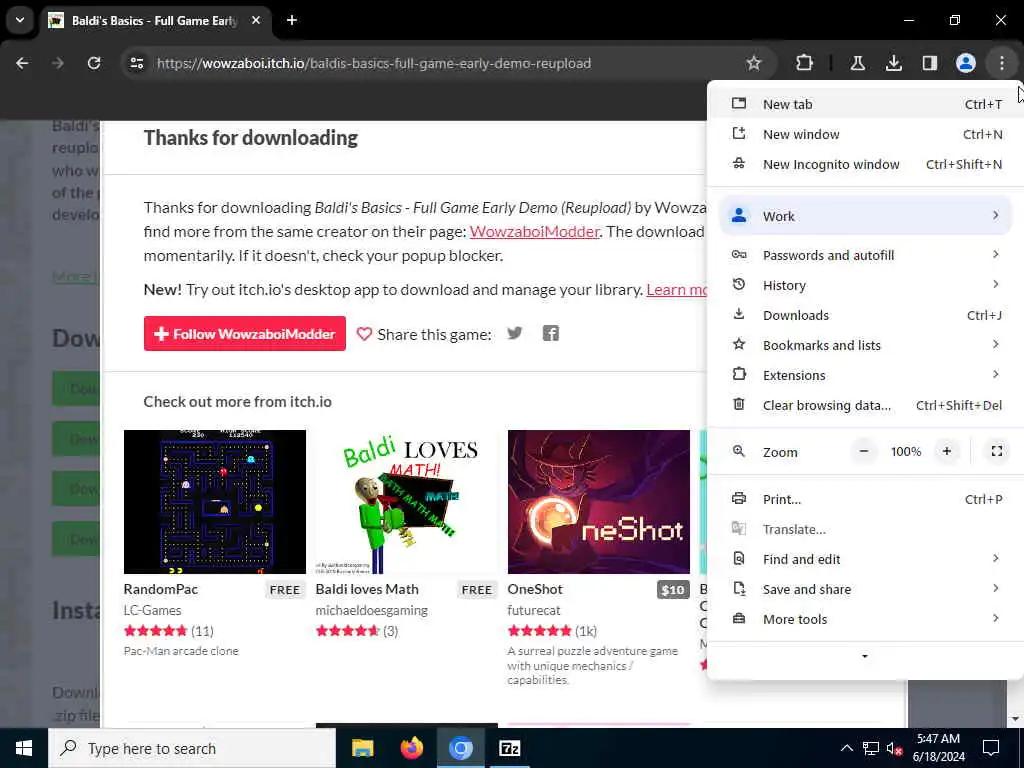Image resolution: width=1024 pixels, height=768 pixels.
Task: Go forward with the browser forward arrow
Action: point(58,63)
